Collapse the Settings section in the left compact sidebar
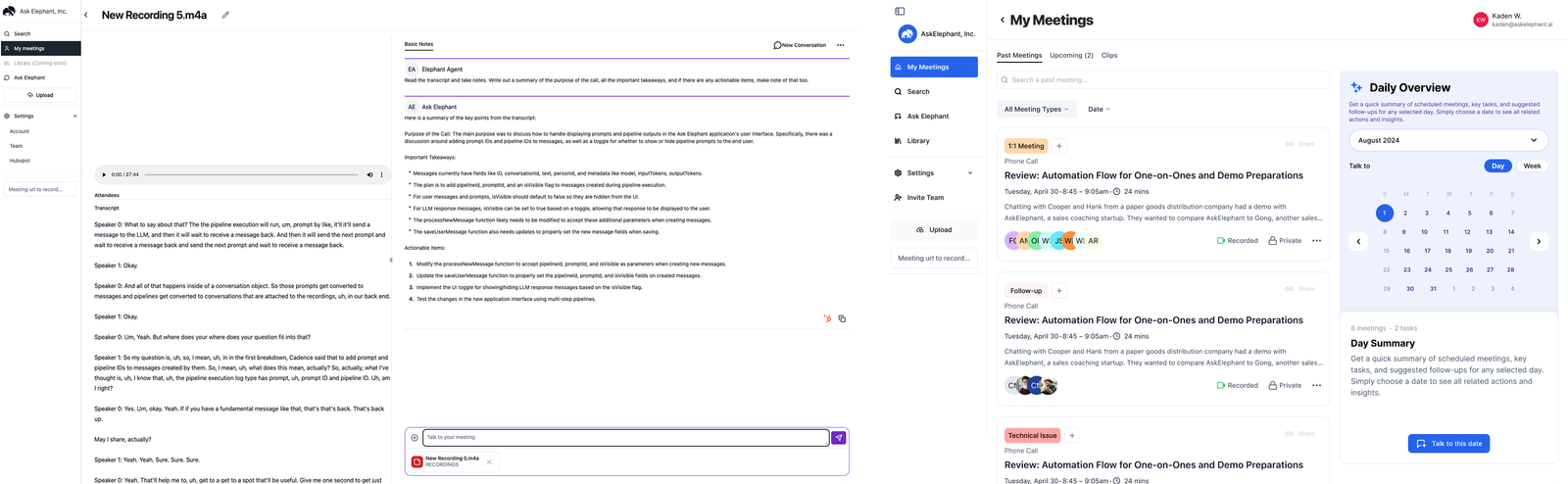Screen dimensions: 1568x484 tap(74, 116)
